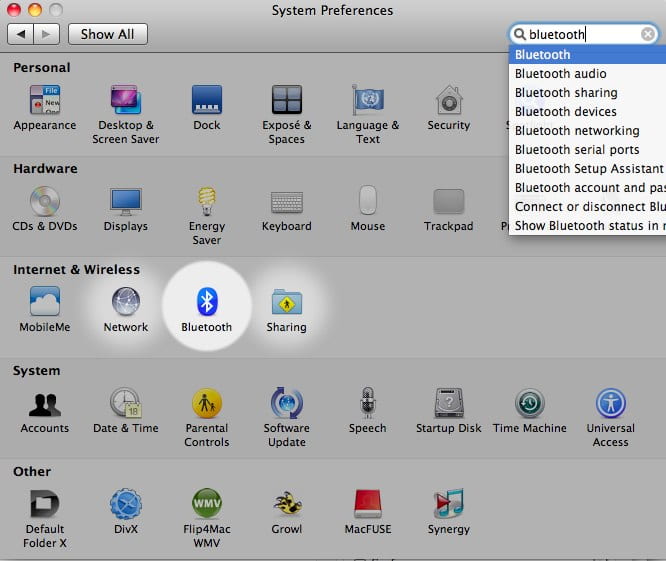This screenshot has height=561, width=666.
Task: Open MobileMe preferences
Action: coord(45,310)
